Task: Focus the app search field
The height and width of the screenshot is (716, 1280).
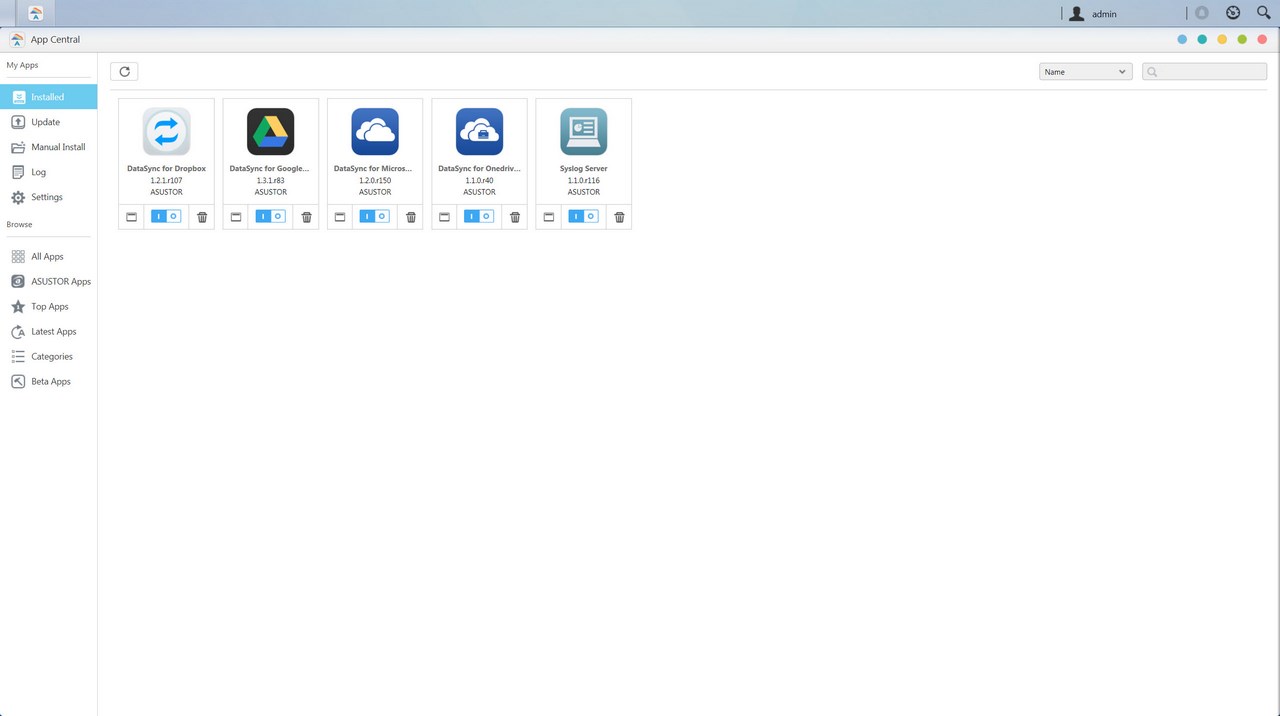Action: [1205, 72]
